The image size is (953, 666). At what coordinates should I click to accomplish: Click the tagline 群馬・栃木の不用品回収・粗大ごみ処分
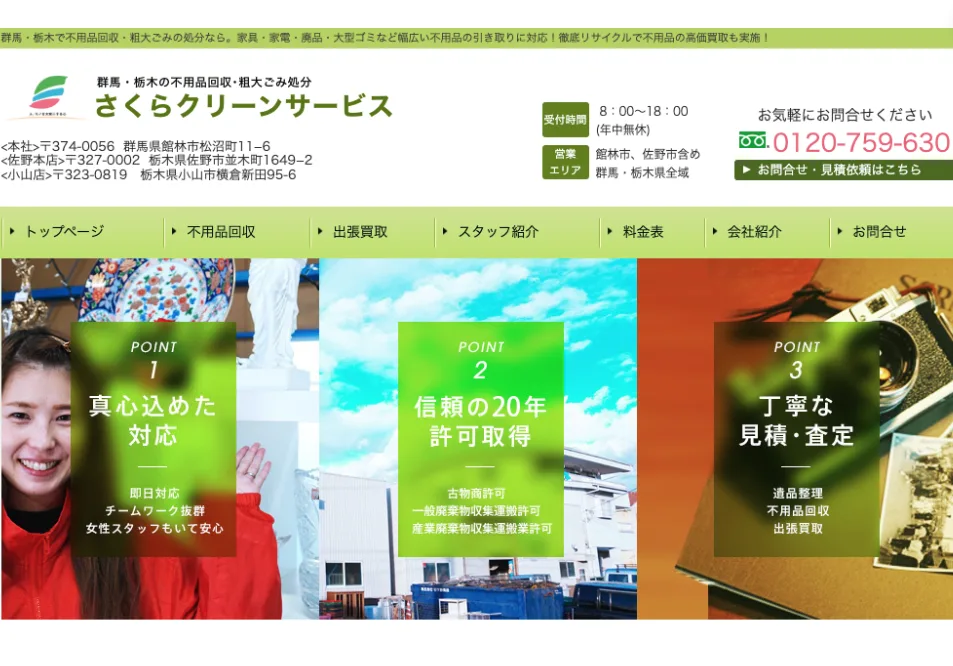(204, 82)
